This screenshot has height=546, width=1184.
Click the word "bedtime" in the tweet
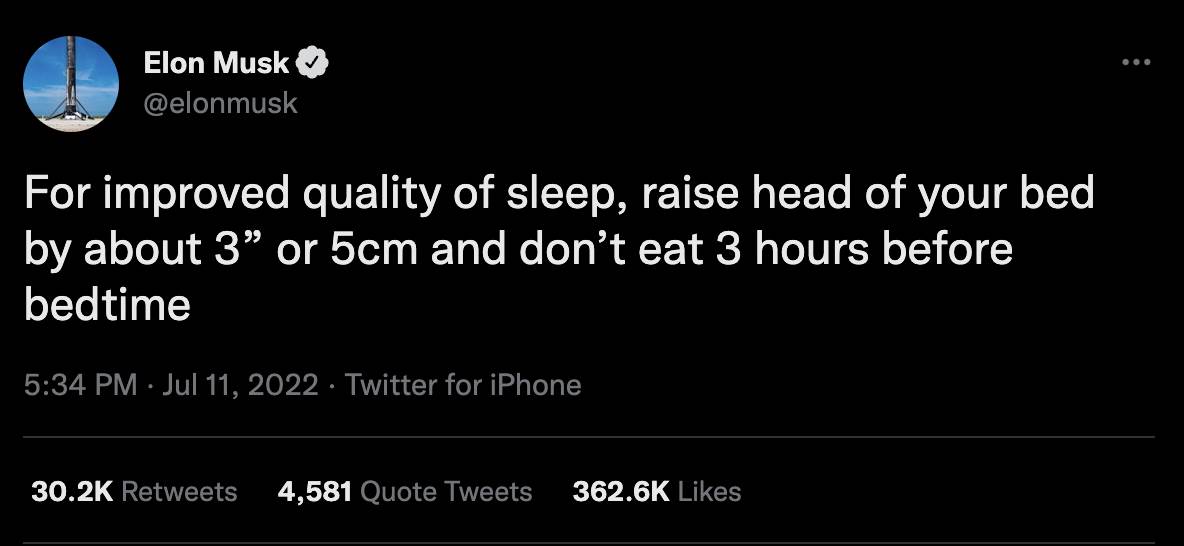pyautogui.click(x=106, y=304)
